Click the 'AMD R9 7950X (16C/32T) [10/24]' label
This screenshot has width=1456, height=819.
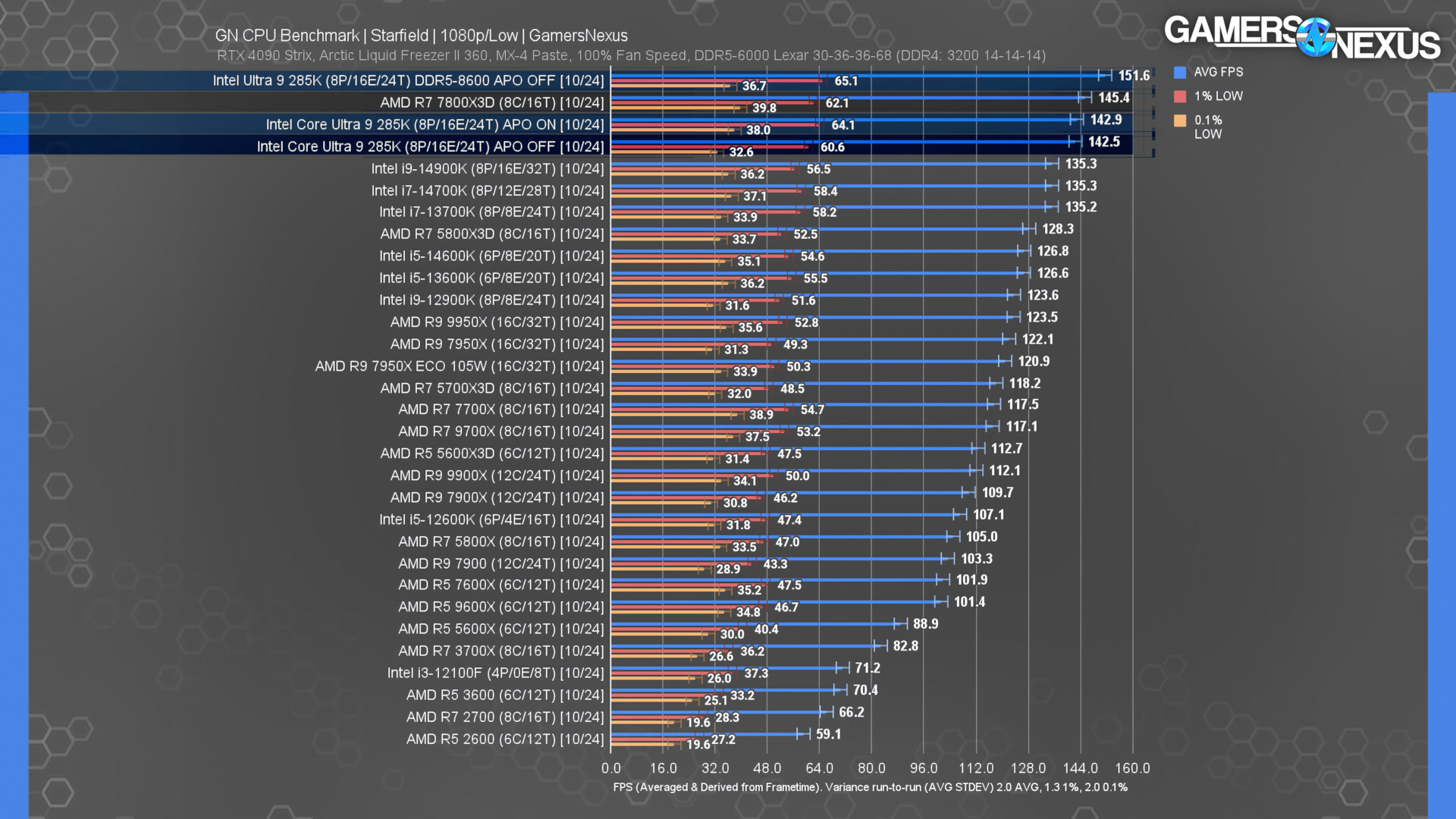point(497,344)
